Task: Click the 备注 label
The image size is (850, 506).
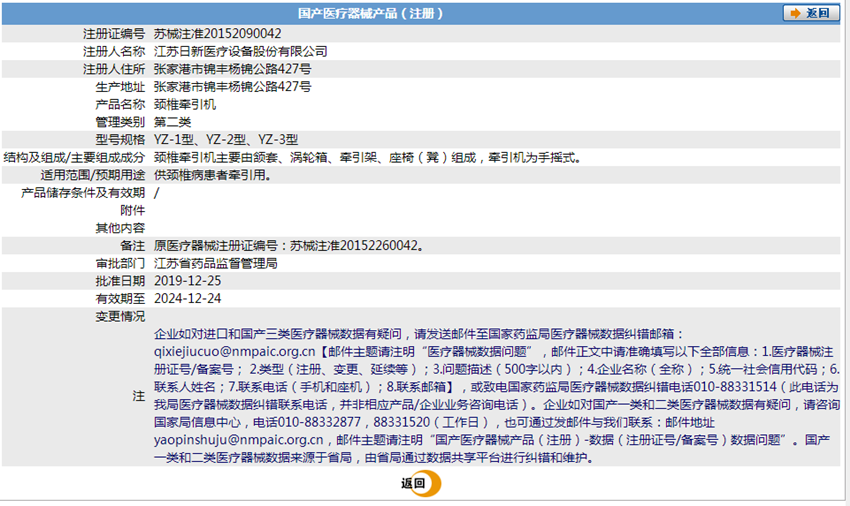Action: pyautogui.click(x=133, y=246)
